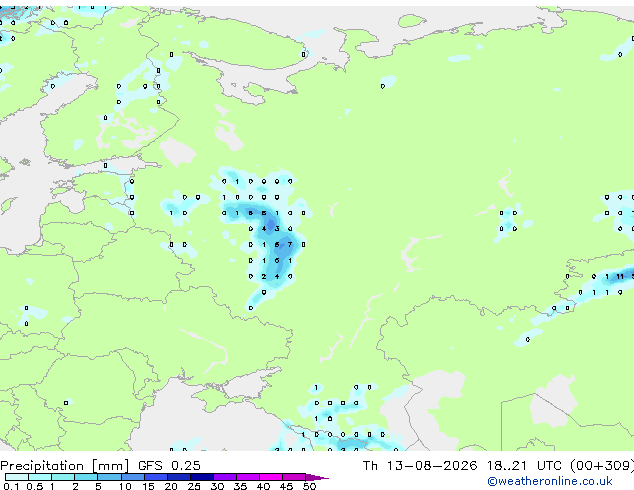Select the 45 to 50 mm legend swatch

[x=294, y=477]
